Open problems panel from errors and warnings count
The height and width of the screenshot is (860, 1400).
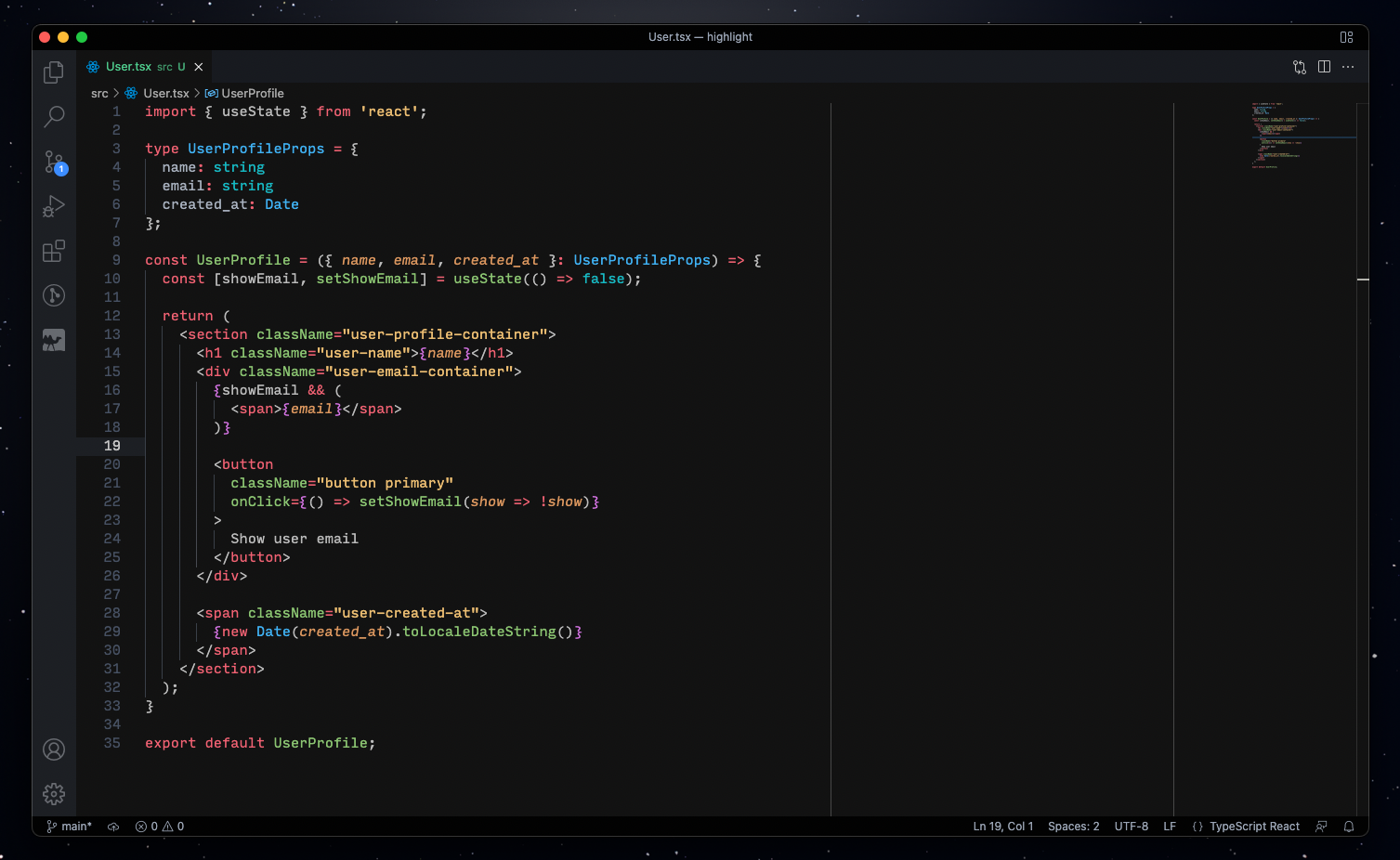[160, 827]
